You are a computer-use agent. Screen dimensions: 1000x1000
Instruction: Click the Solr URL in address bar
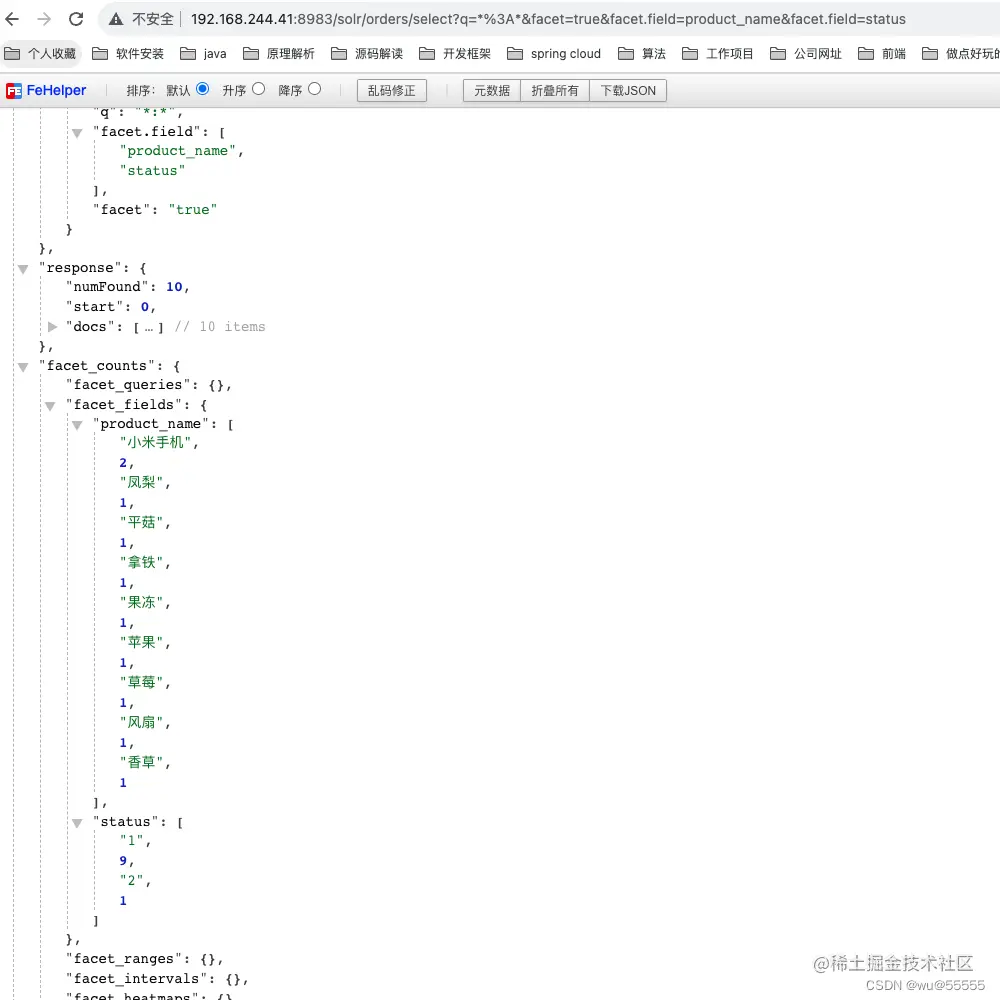[548, 19]
